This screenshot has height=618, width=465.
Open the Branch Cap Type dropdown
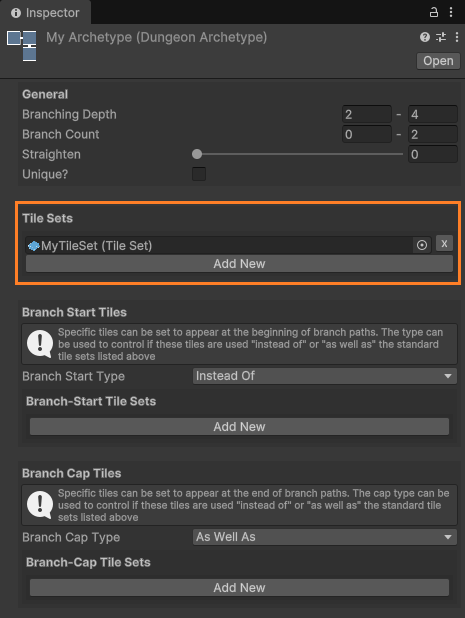325,537
